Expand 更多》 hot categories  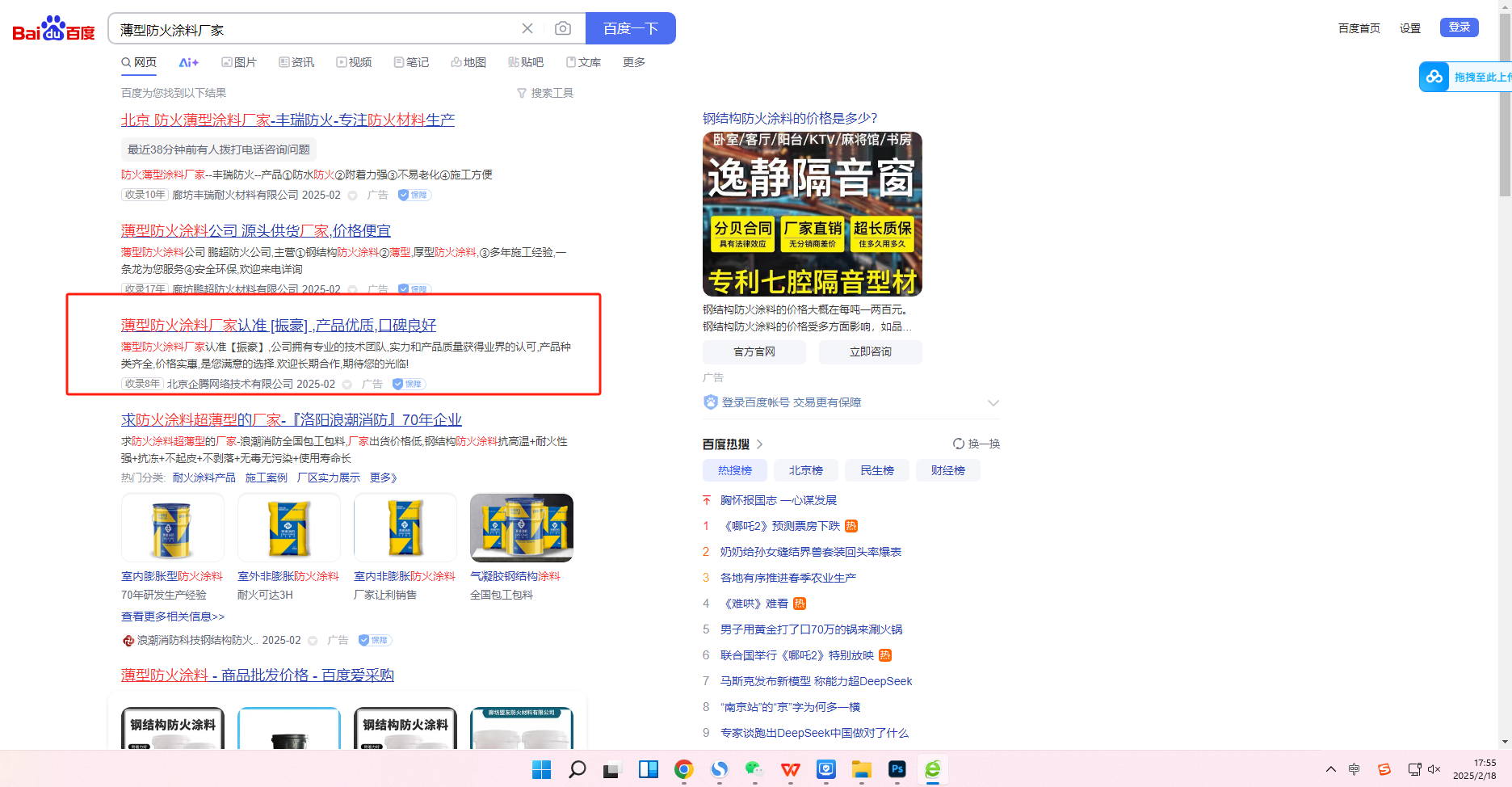point(384,478)
